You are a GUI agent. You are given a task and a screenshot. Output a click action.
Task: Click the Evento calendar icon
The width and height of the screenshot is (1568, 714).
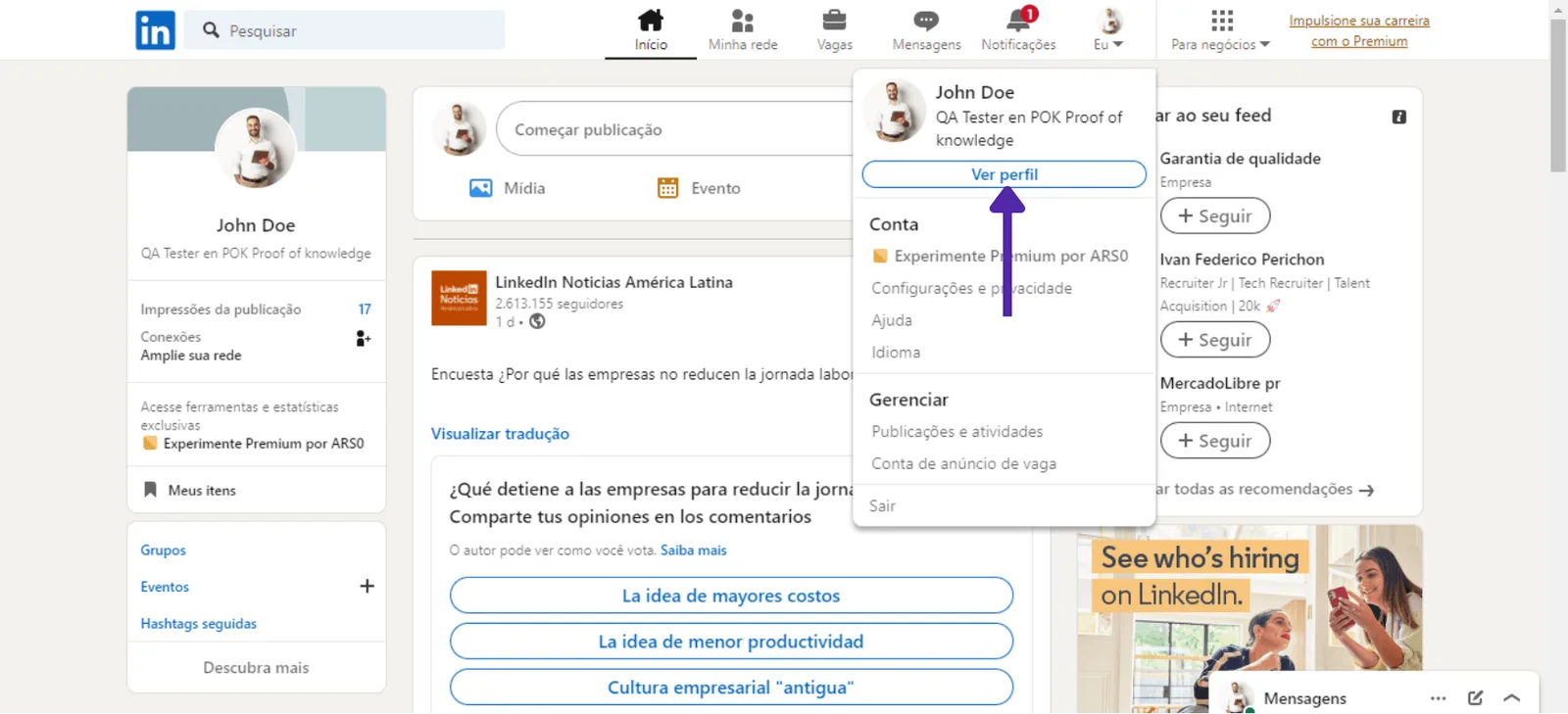(x=667, y=188)
